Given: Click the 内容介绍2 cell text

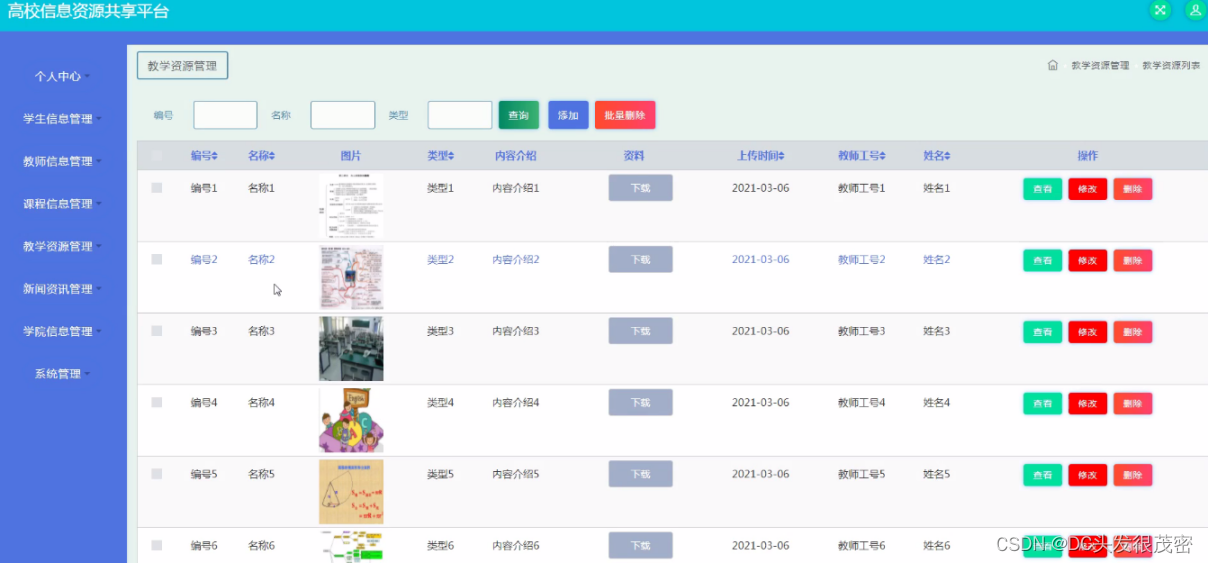Looking at the screenshot, I should click(x=516, y=259).
